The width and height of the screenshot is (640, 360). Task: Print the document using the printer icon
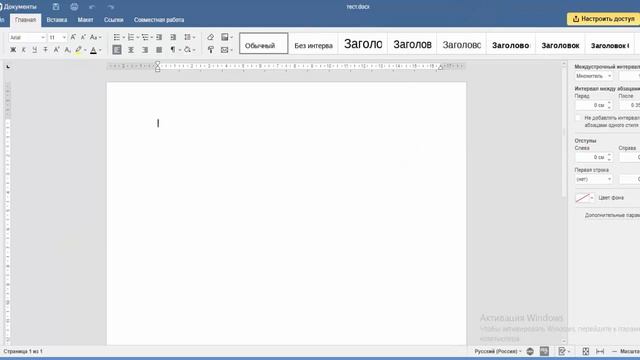point(74,7)
